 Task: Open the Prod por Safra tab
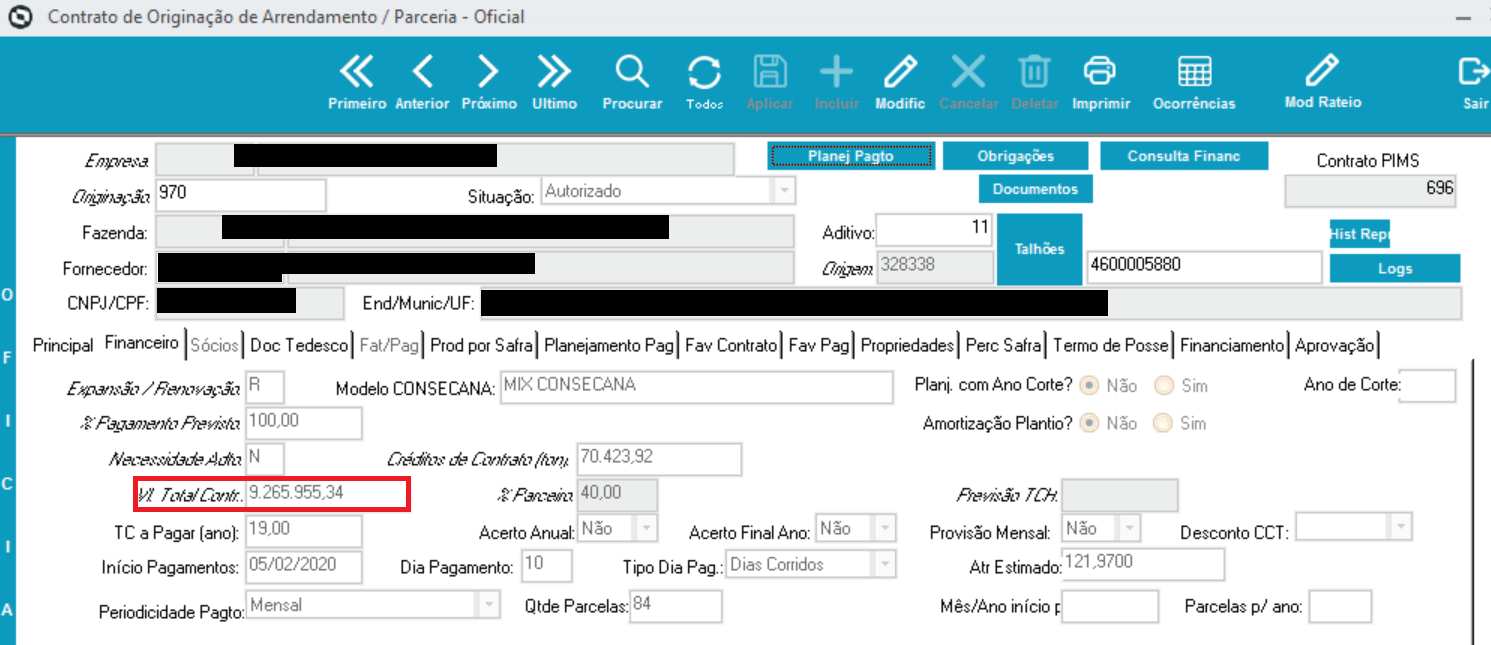(481, 345)
